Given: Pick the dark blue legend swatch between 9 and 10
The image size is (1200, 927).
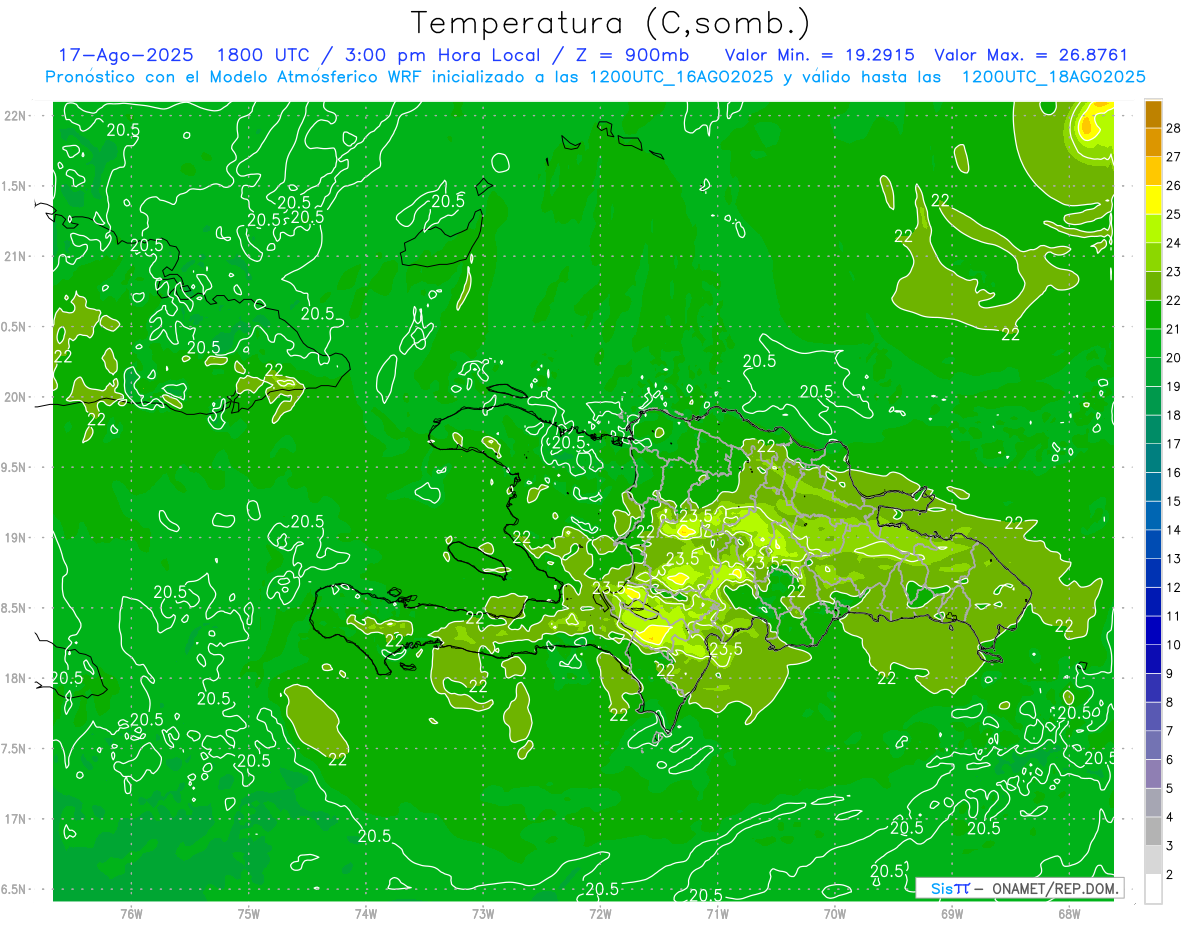Looking at the screenshot, I should pos(1153,659).
